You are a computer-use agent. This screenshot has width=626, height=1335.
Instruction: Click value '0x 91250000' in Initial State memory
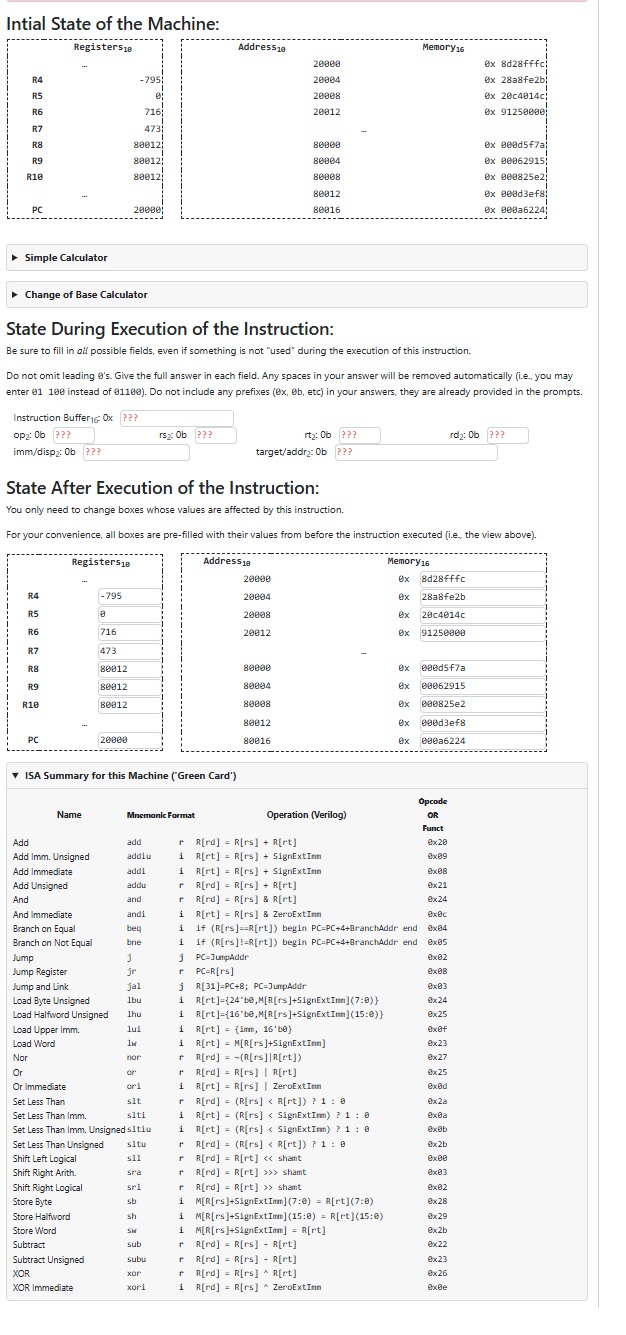(515, 112)
